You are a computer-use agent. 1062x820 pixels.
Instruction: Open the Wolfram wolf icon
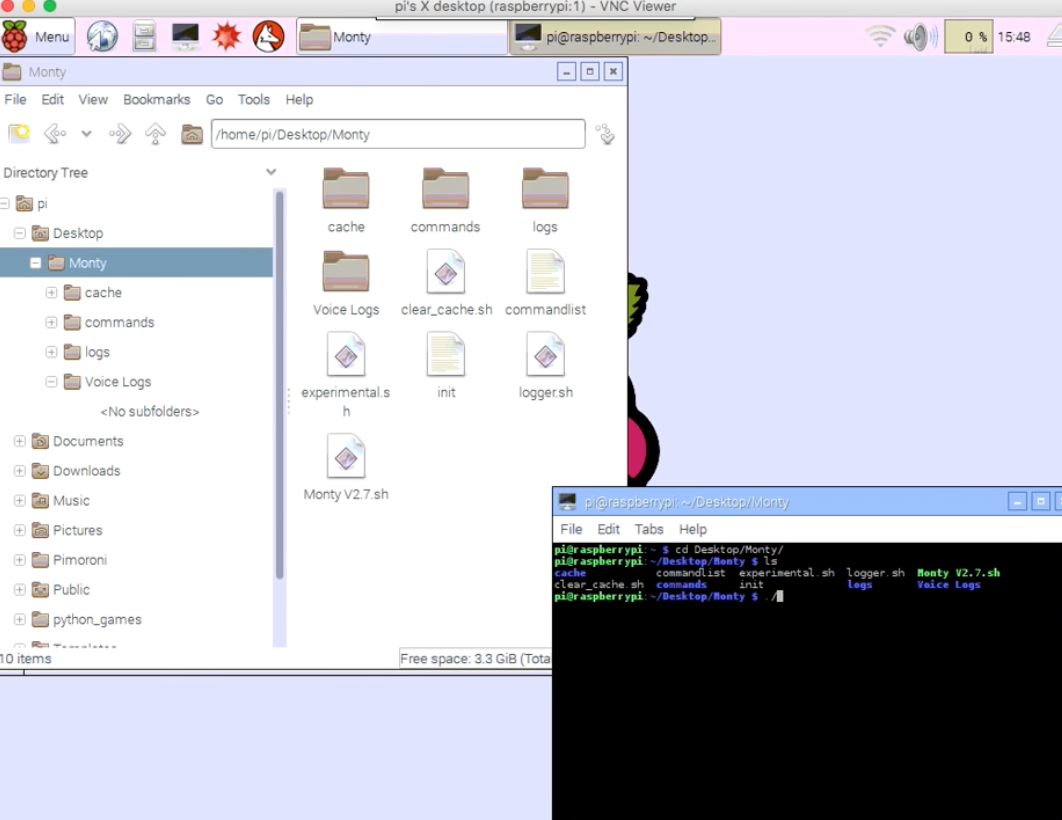pyautogui.click(x=268, y=37)
